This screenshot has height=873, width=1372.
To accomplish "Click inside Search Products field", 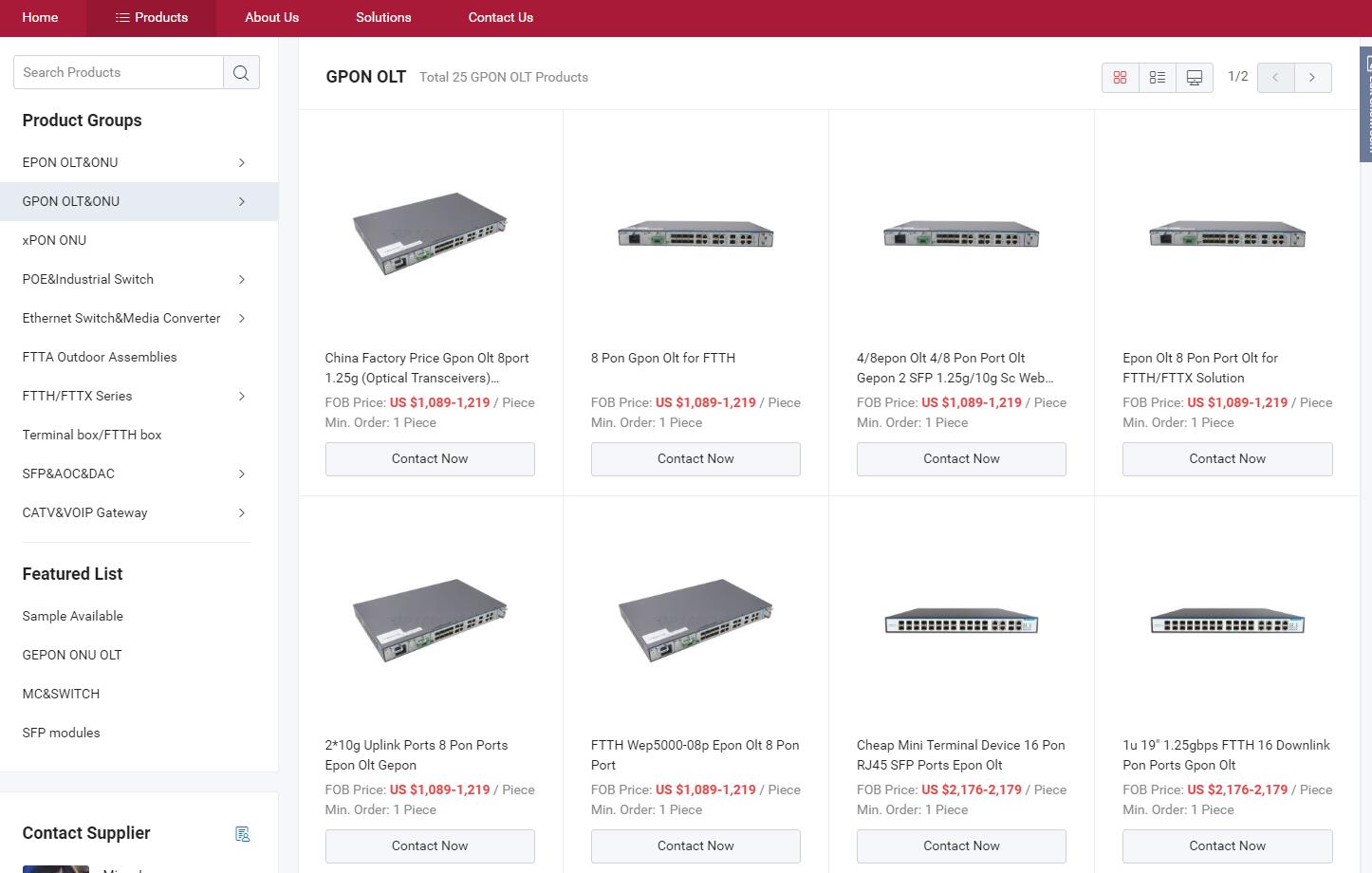I will pyautogui.click(x=119, y=72).
